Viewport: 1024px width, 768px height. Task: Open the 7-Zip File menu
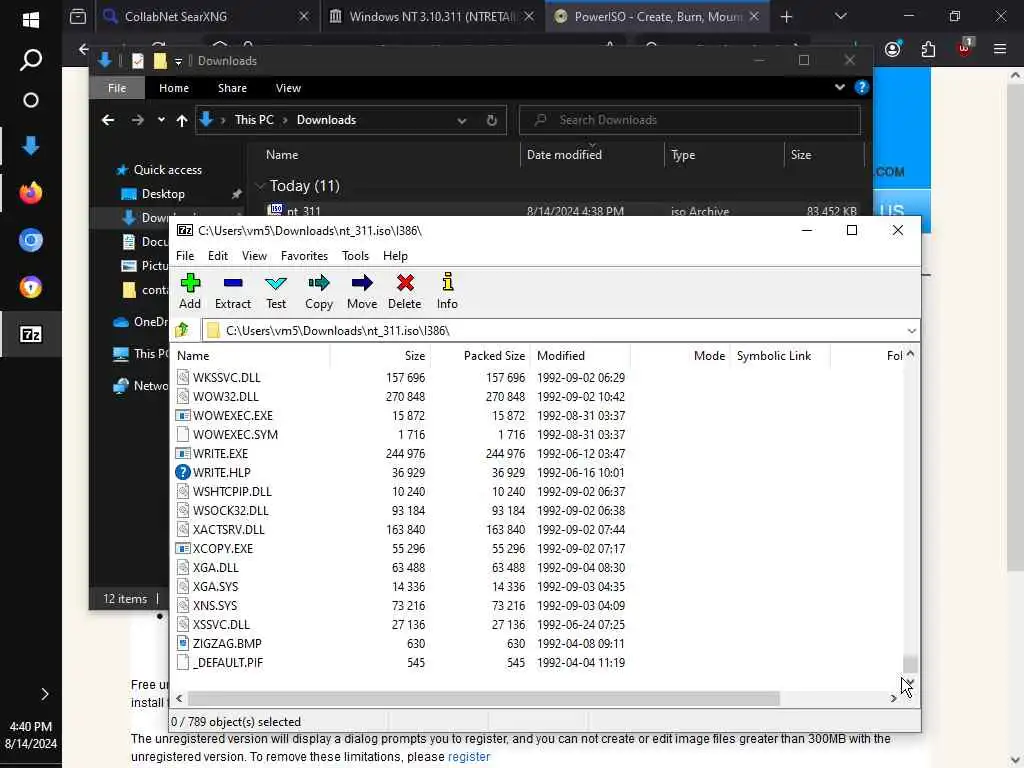185,256
